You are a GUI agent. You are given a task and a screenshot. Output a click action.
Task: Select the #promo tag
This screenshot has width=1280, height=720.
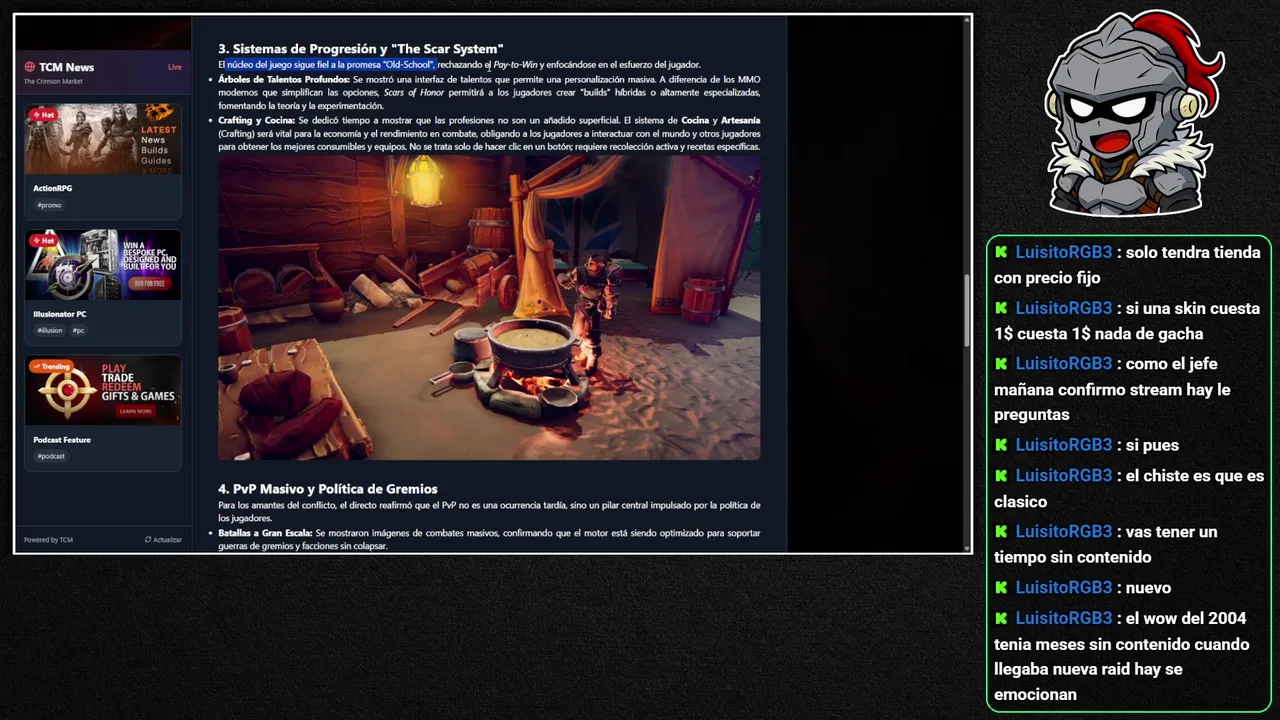[49, 205]
